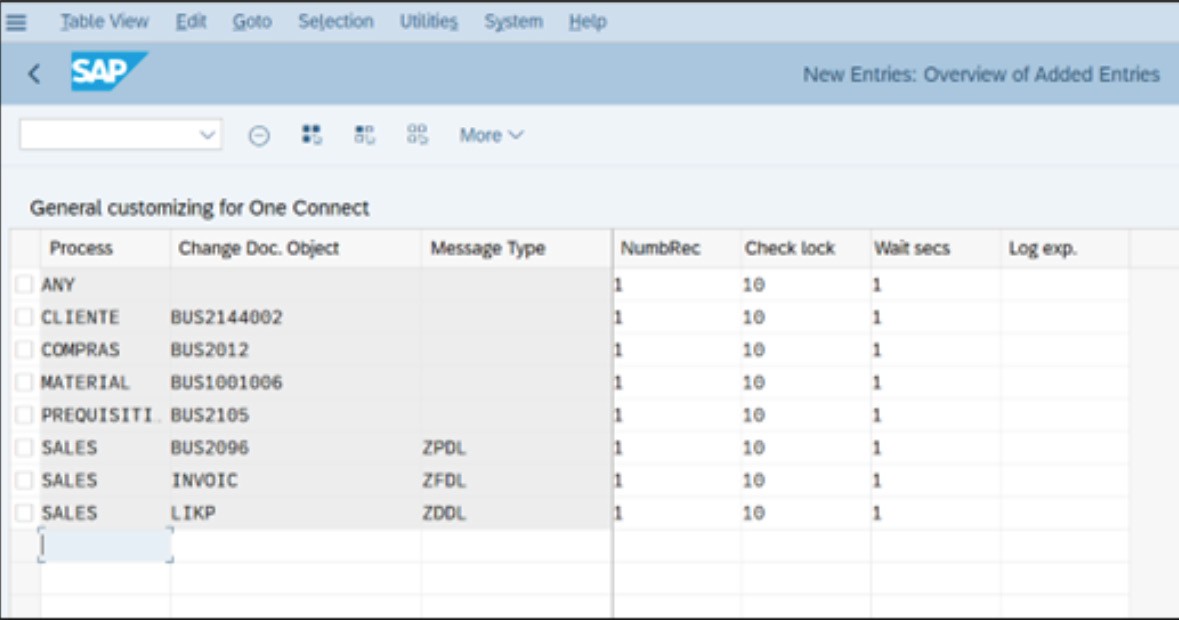Click the Log exp. field in the CLIENTE row
The height and width of the screenshot is (620, 1179).
point(1065,317)
